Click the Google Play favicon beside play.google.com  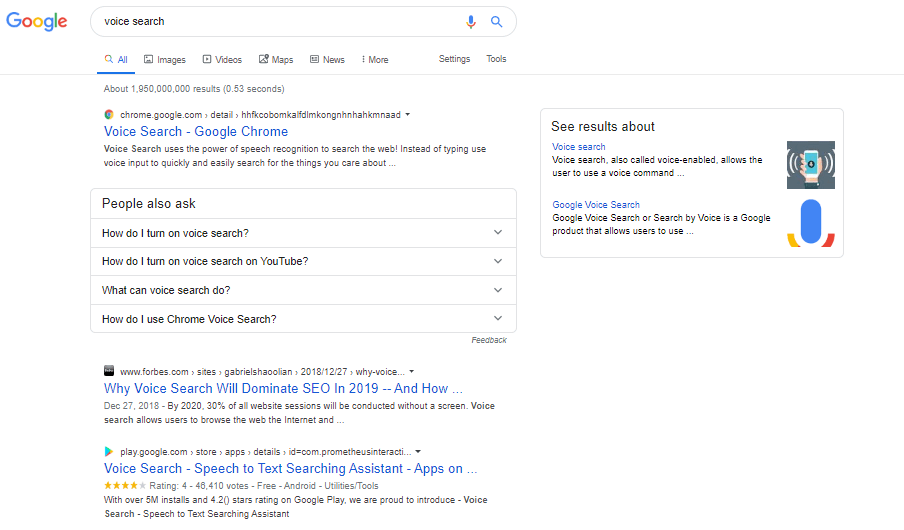tap(108, 451)
